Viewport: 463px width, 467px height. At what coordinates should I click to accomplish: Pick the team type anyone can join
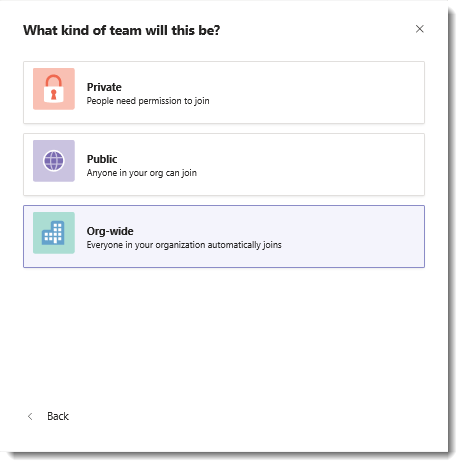(x=224, y=165)
